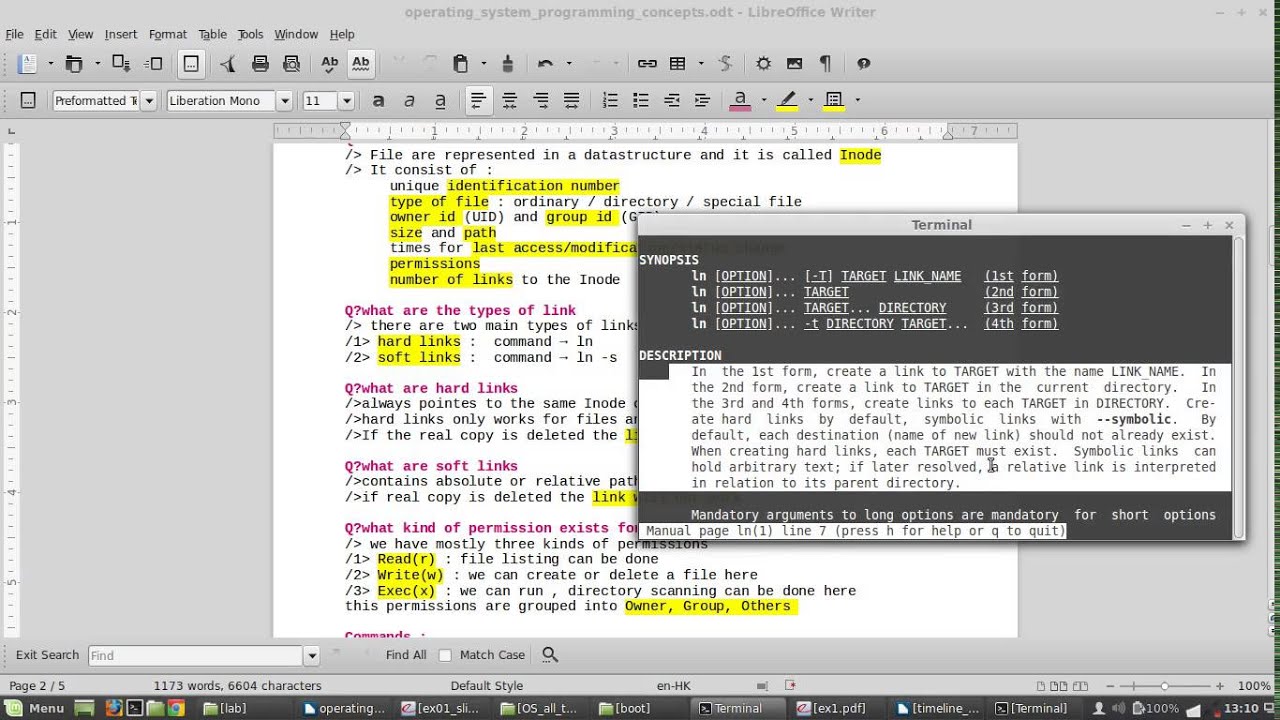Image resolution: width=1280 pixels, height=720 pixels.
Task: Expand the Paste options dropdown arrow
Action: coord(483,64)
